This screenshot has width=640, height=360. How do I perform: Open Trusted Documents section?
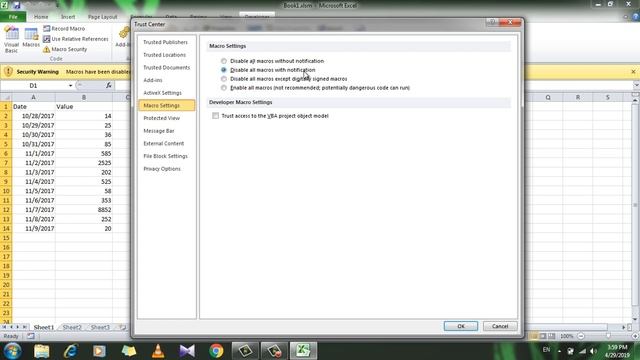click(x=167, y=67)
